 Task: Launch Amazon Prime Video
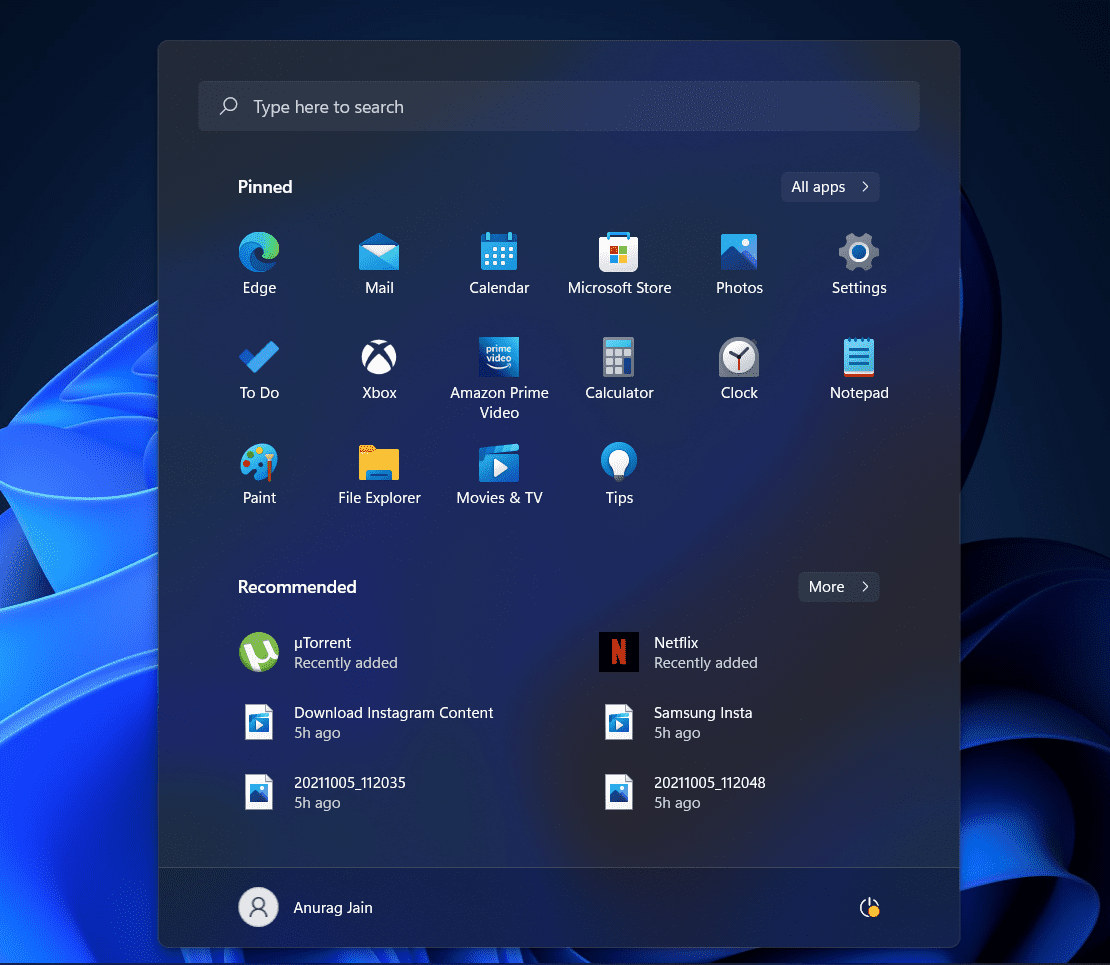click(x=499, y=358)
